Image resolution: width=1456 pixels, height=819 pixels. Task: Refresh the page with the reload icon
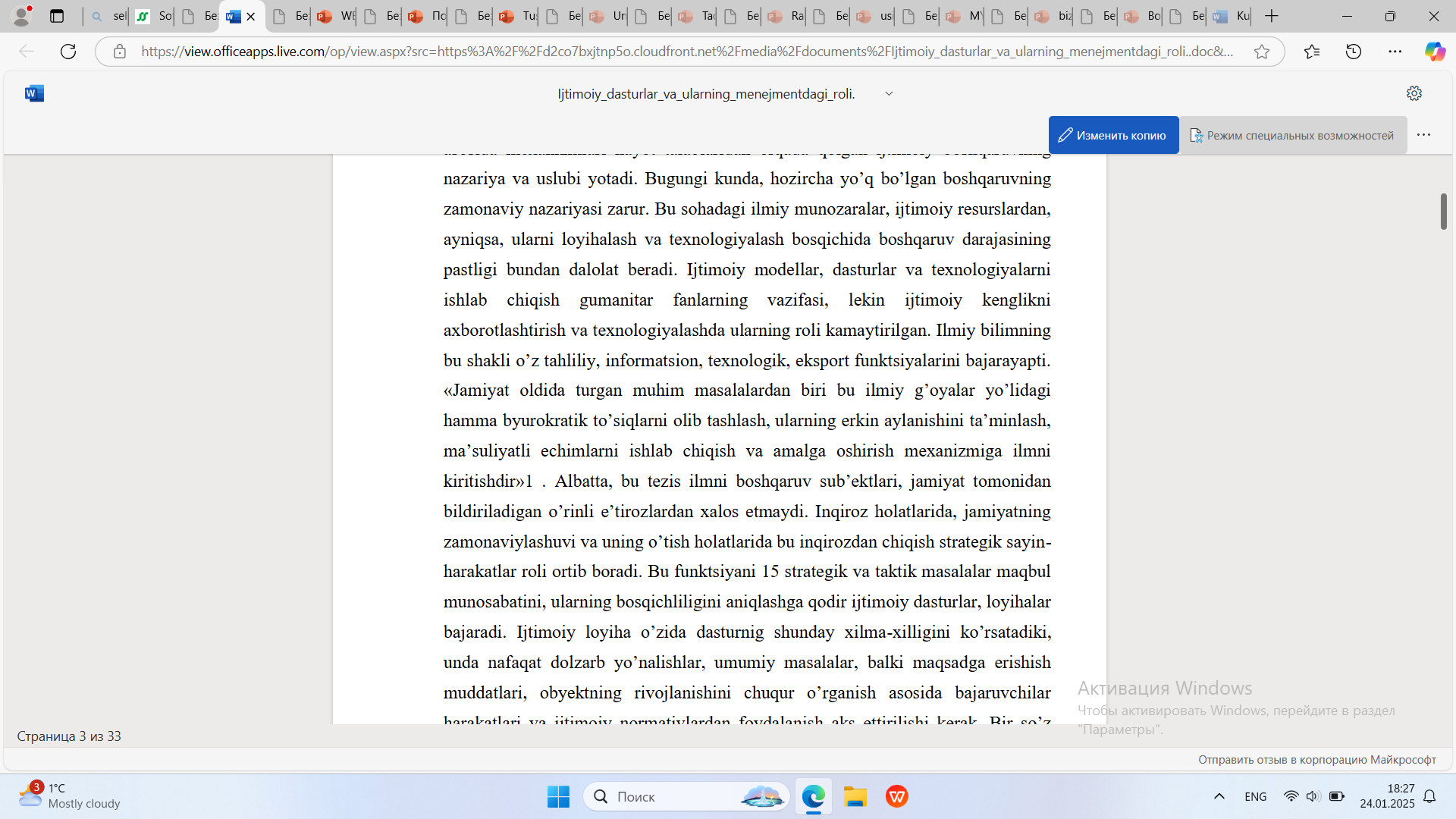click(68, 52)
